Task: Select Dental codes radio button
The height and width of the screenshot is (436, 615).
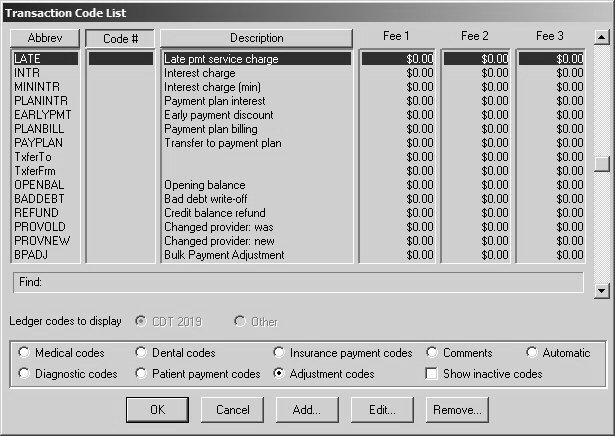Action: (141, 353)
